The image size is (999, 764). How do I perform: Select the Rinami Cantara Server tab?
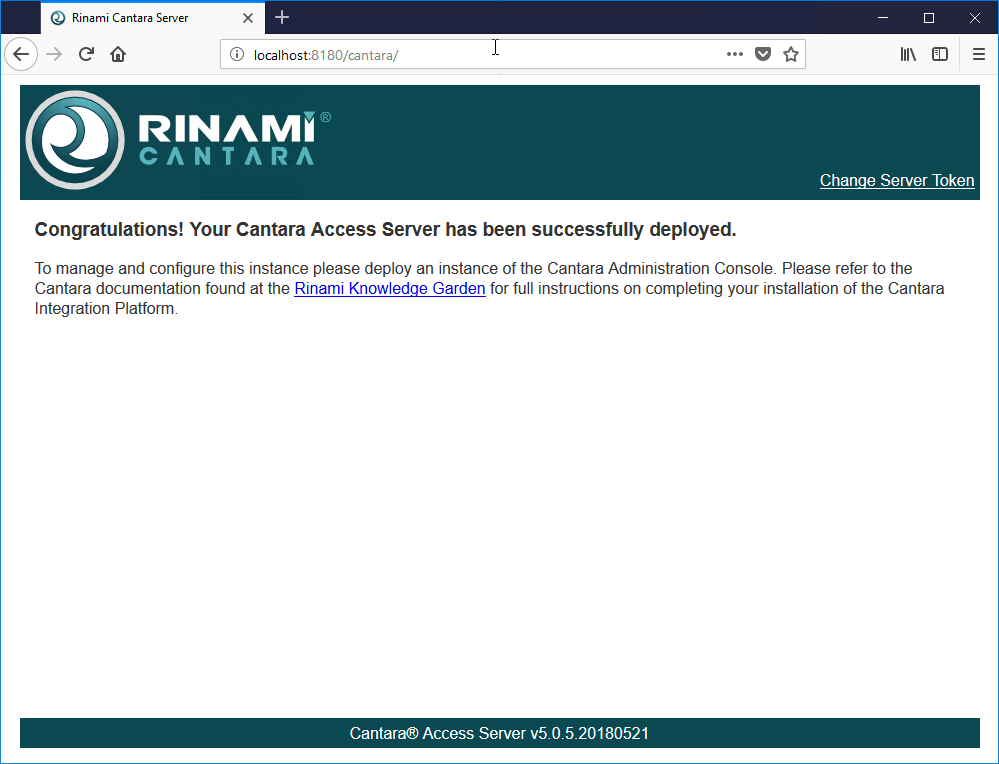(x=130, y=18)
